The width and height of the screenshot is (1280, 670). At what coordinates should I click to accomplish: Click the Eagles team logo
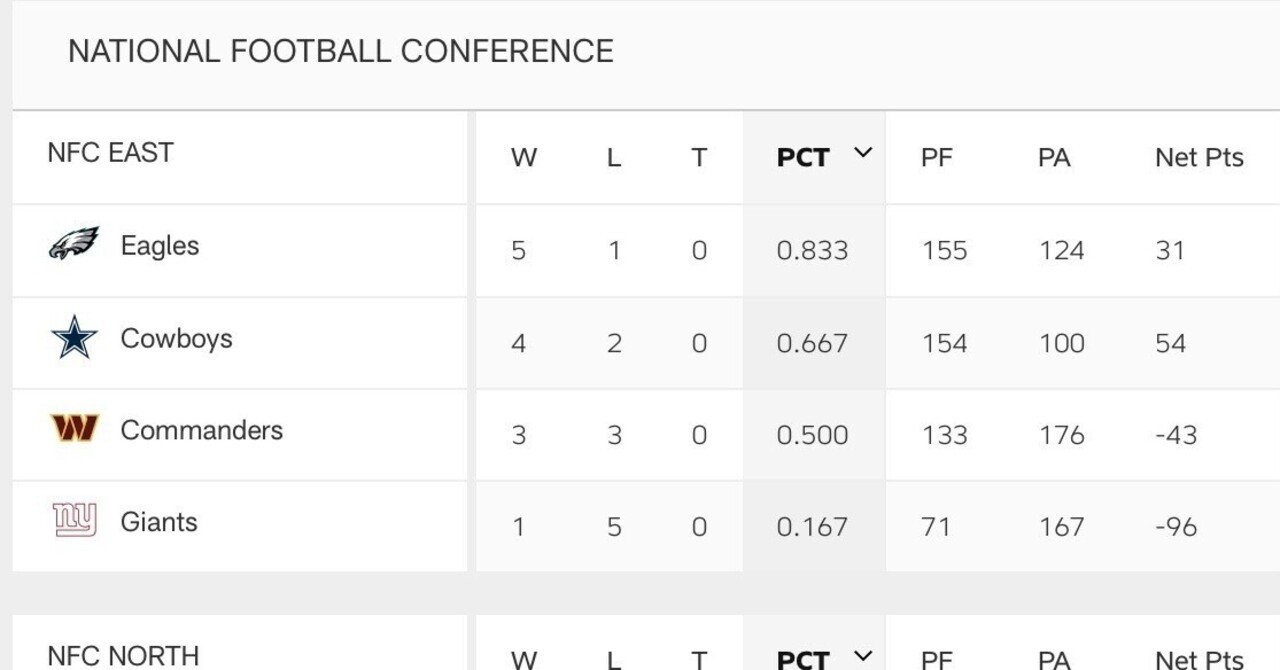[73, 244]
